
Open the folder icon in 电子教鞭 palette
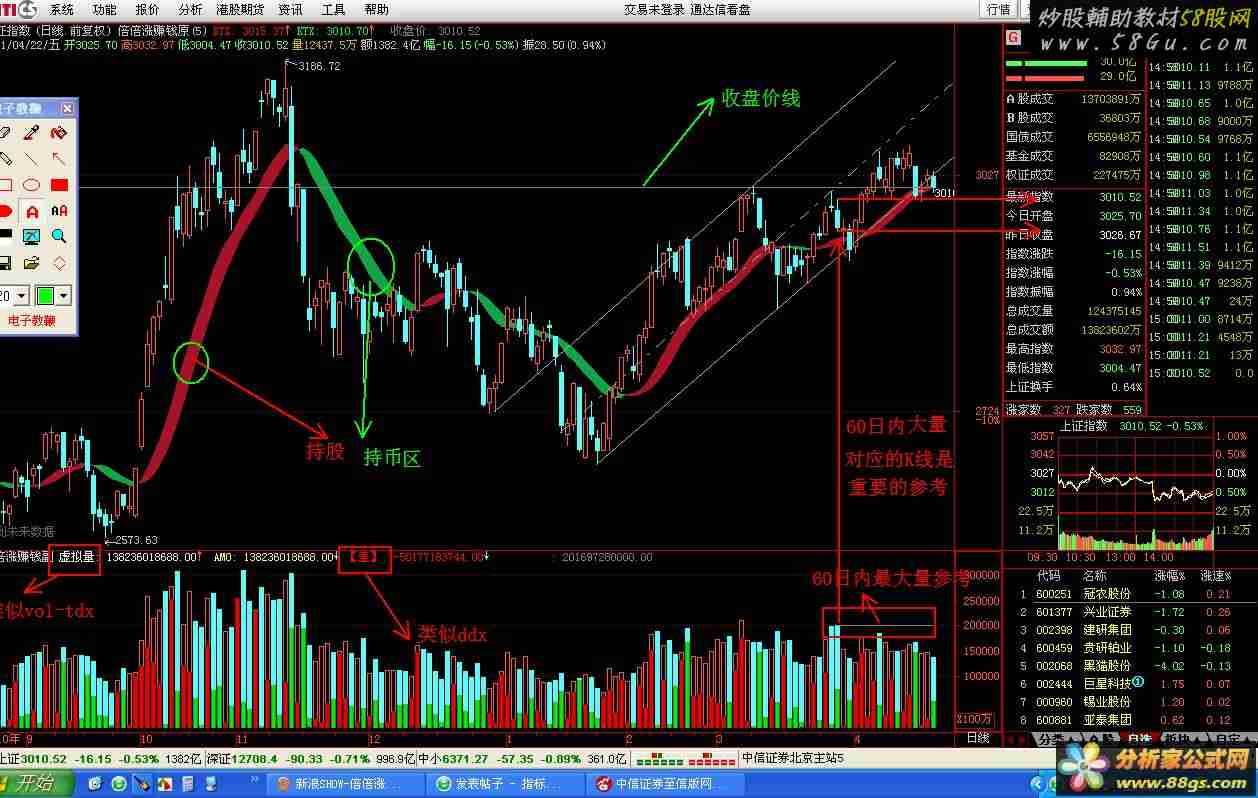pyautogui.click(x=32, y=263)
